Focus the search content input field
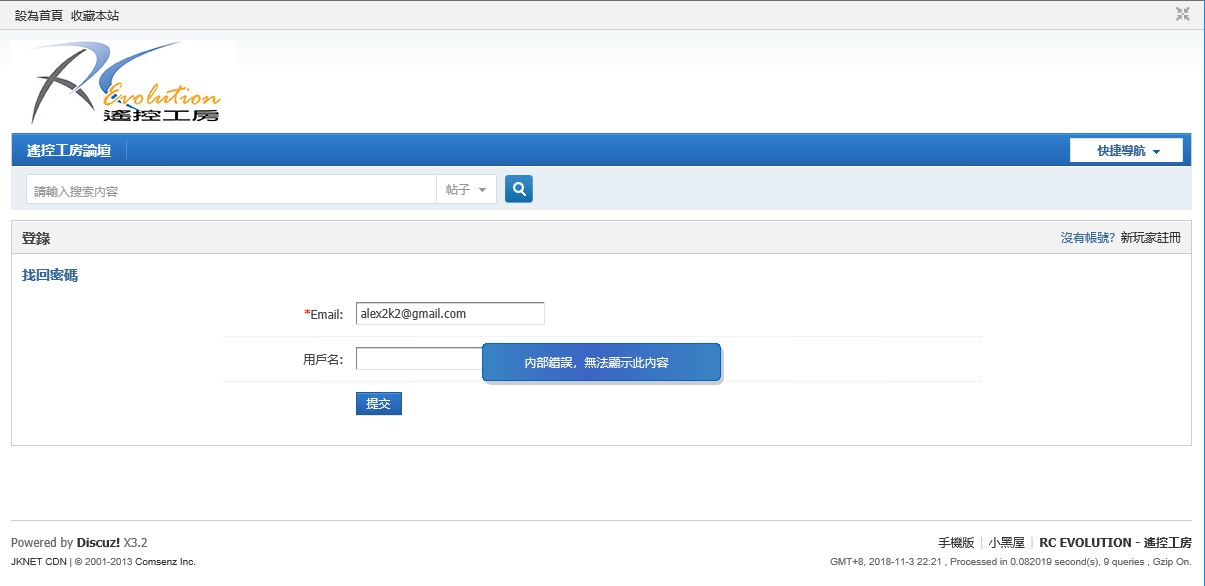1205x586 pixels. pos(230,190)
